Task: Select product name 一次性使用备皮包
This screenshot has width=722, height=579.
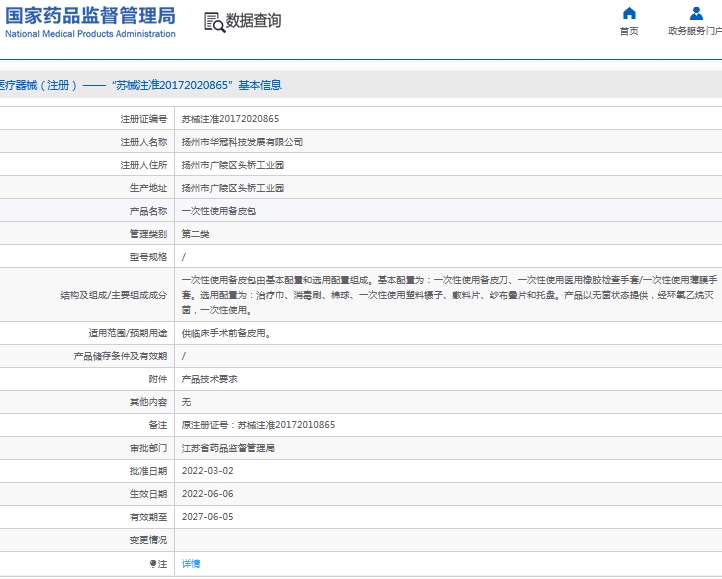Action: coord(219,211)
